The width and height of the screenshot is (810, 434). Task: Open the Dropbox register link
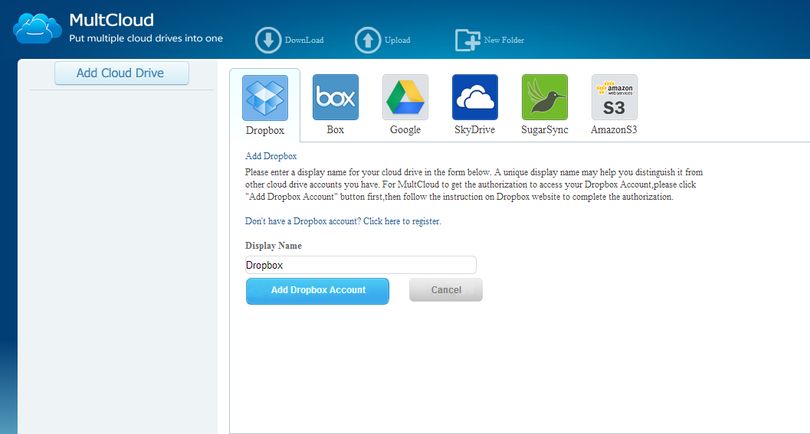tap(343, 221)
